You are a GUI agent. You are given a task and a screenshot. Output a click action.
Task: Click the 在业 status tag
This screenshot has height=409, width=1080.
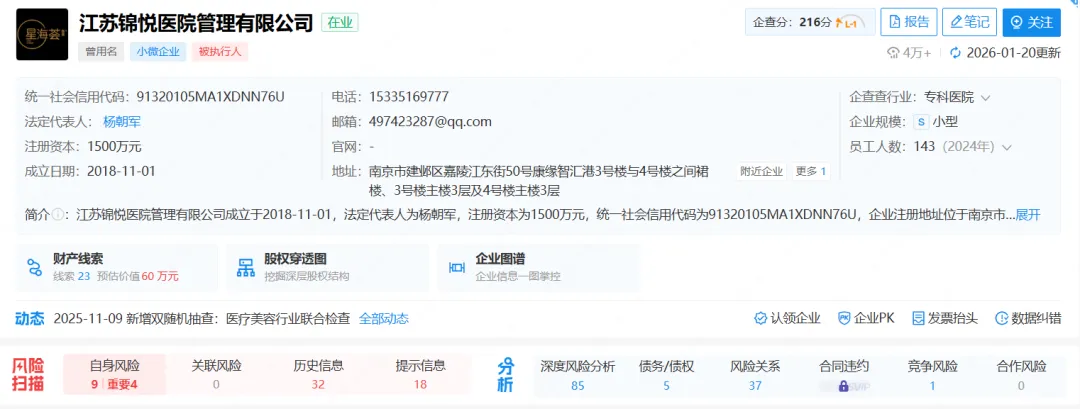pyautogui.click(x=340, y=22)
